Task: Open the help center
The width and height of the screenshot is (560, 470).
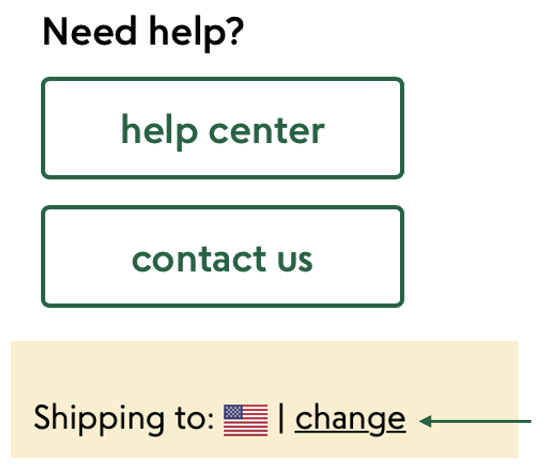Action: tap(222, 128)
